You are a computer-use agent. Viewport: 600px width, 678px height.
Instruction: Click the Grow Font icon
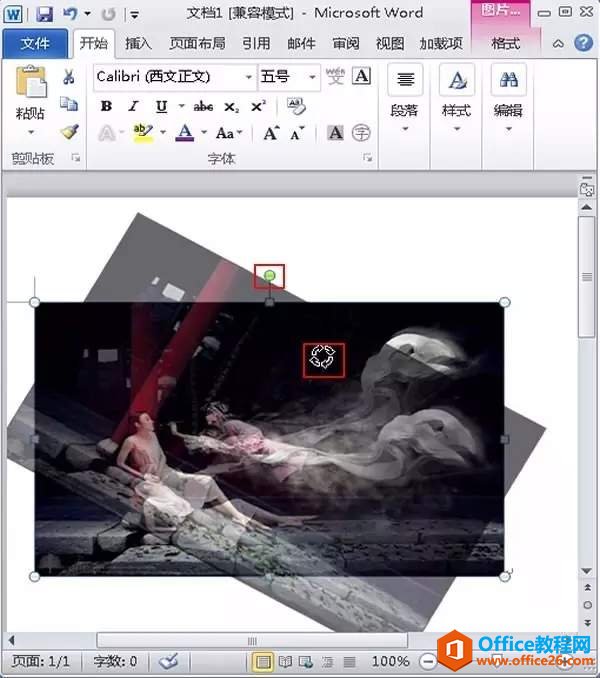click(x=271, y=133)
